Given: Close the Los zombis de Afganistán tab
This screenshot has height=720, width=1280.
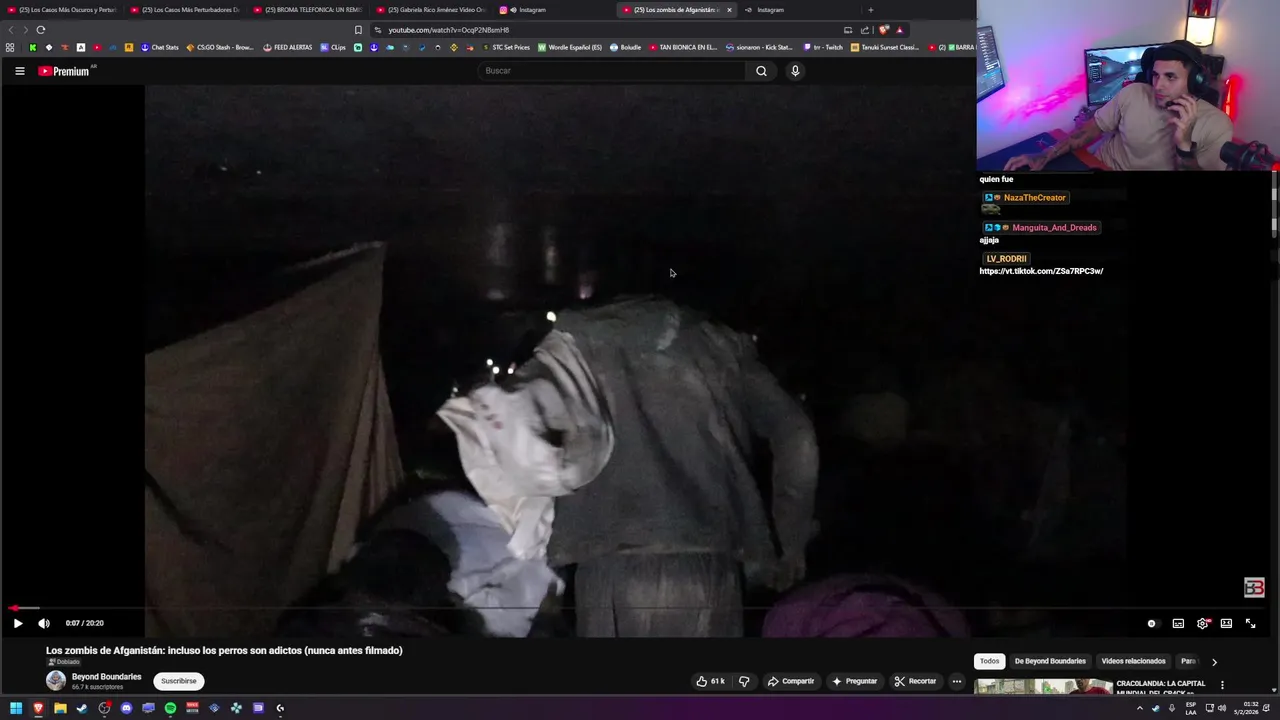Looking at the screenshot, I should tap(729, 10).
